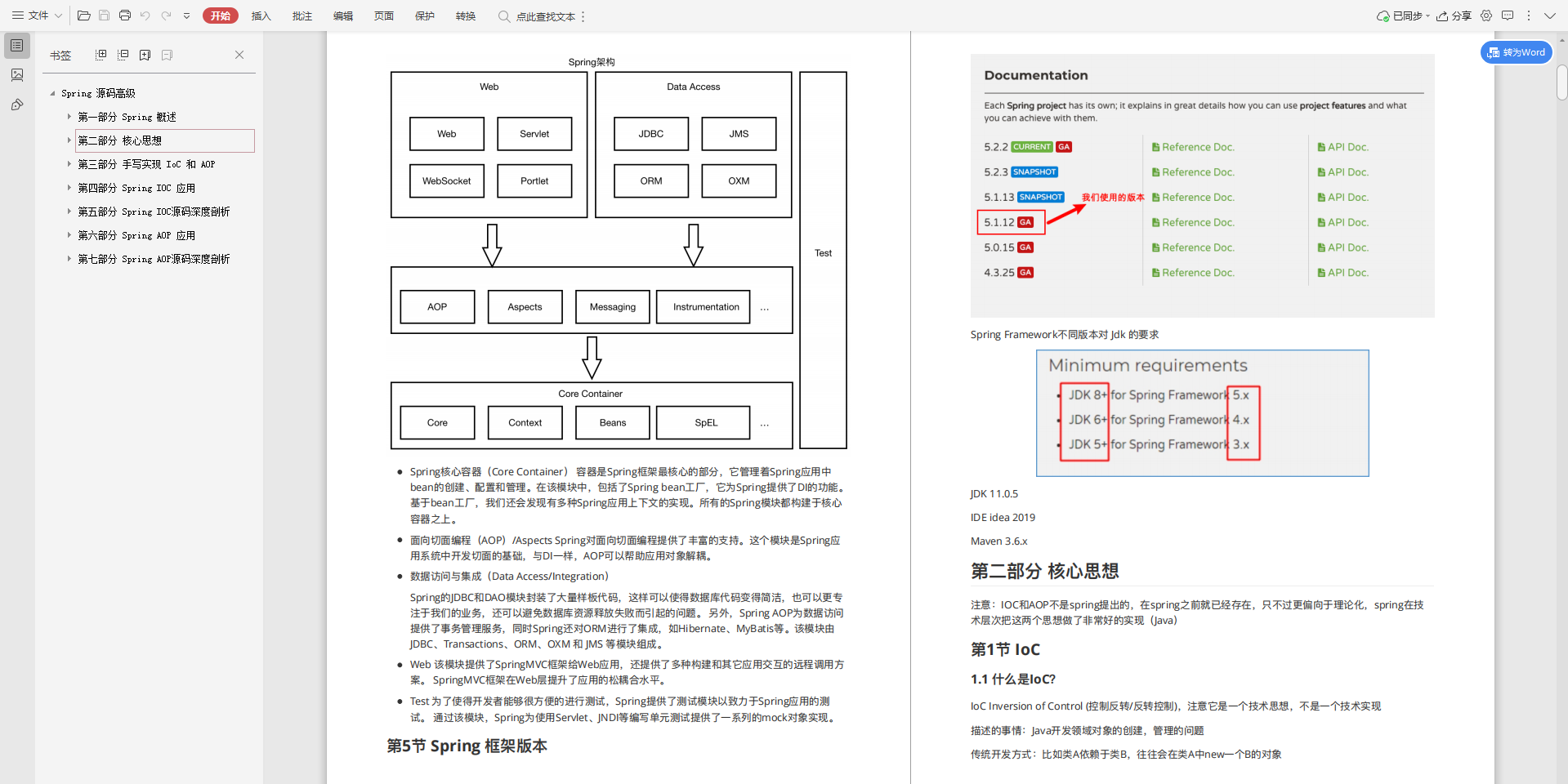Expand the 第二部分 核心思想 bookmark

click(x=69, y=140)
